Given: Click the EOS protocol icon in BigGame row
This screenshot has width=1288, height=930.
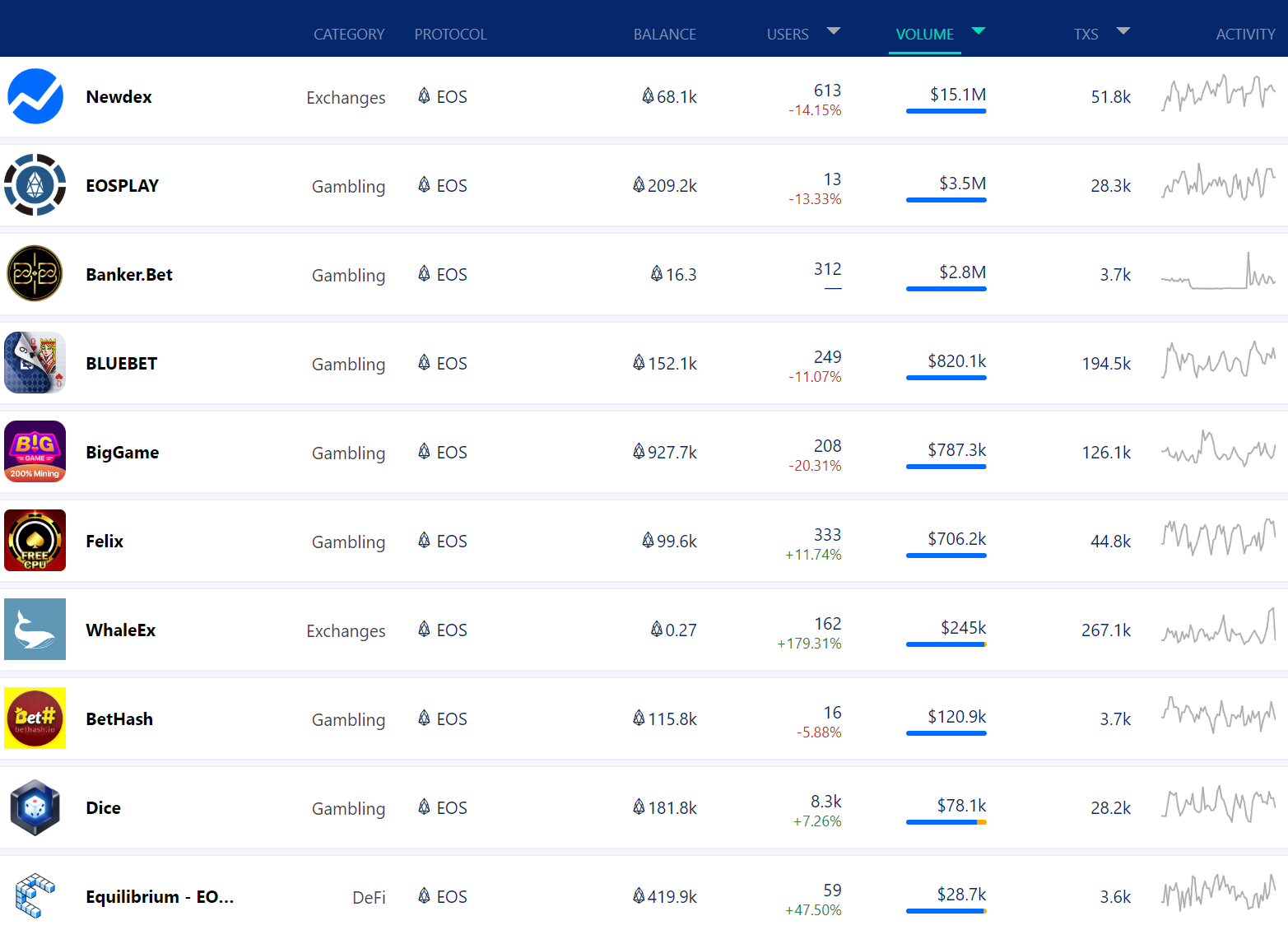Looking at the screenshot, I should (x=424, y=452).
